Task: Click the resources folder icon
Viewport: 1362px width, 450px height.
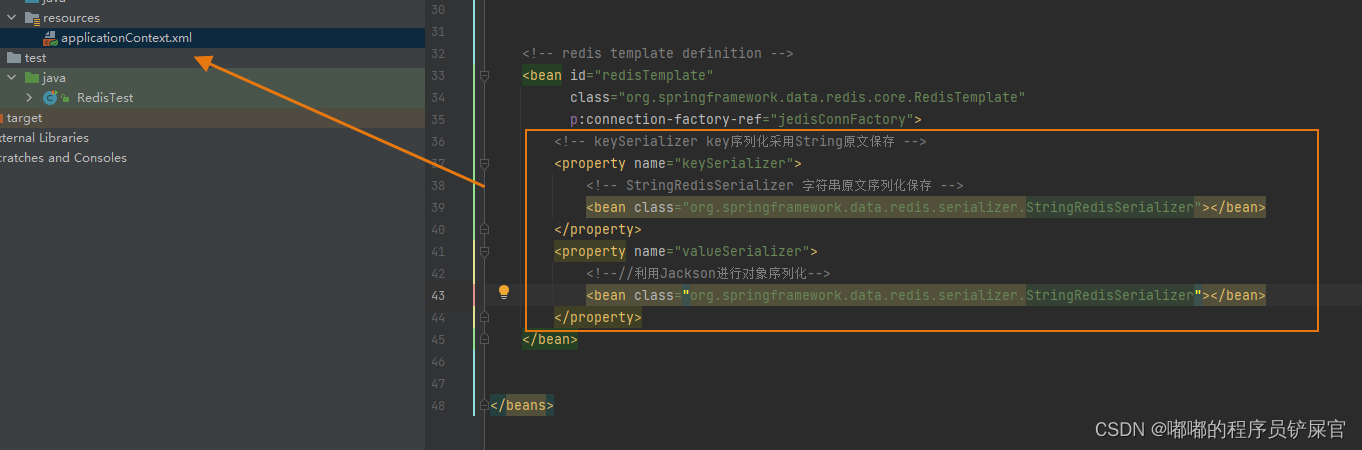Action: [32, 18]
